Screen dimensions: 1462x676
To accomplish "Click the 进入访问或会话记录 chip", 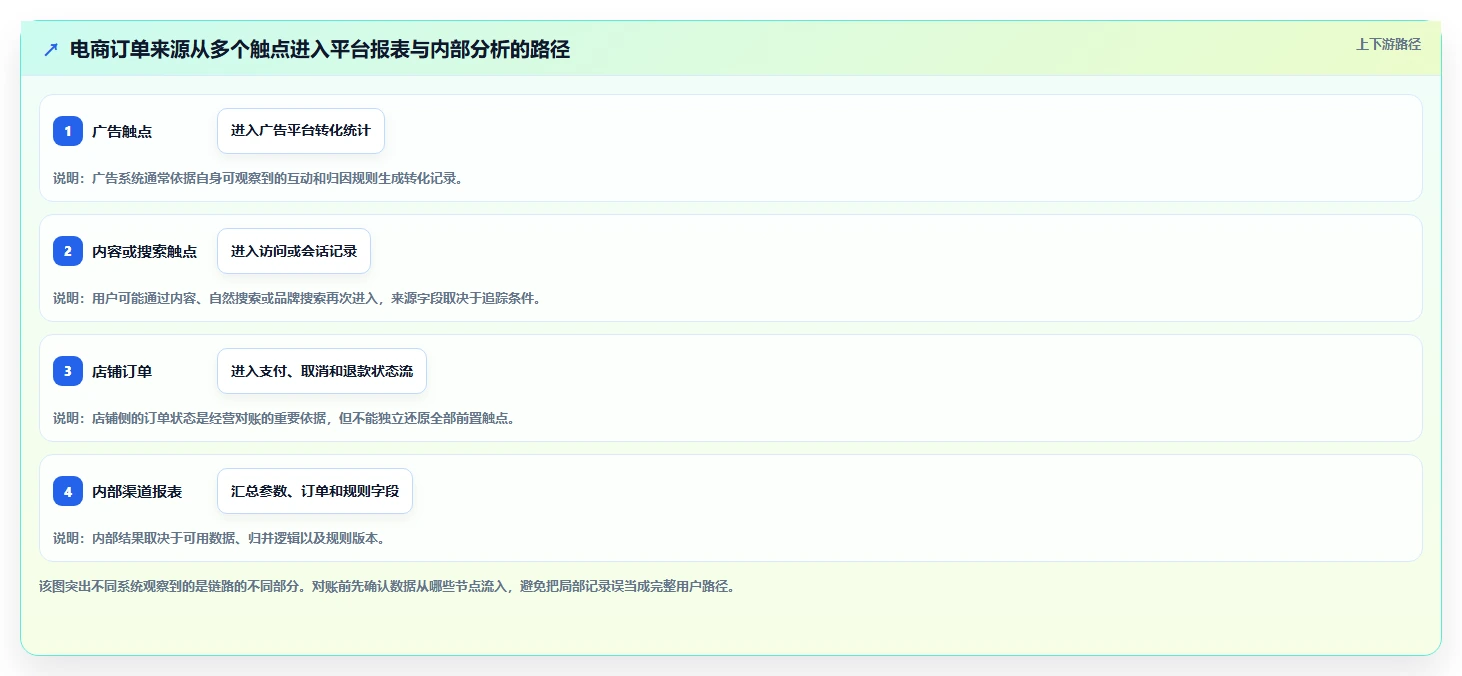I will point(294,251).
